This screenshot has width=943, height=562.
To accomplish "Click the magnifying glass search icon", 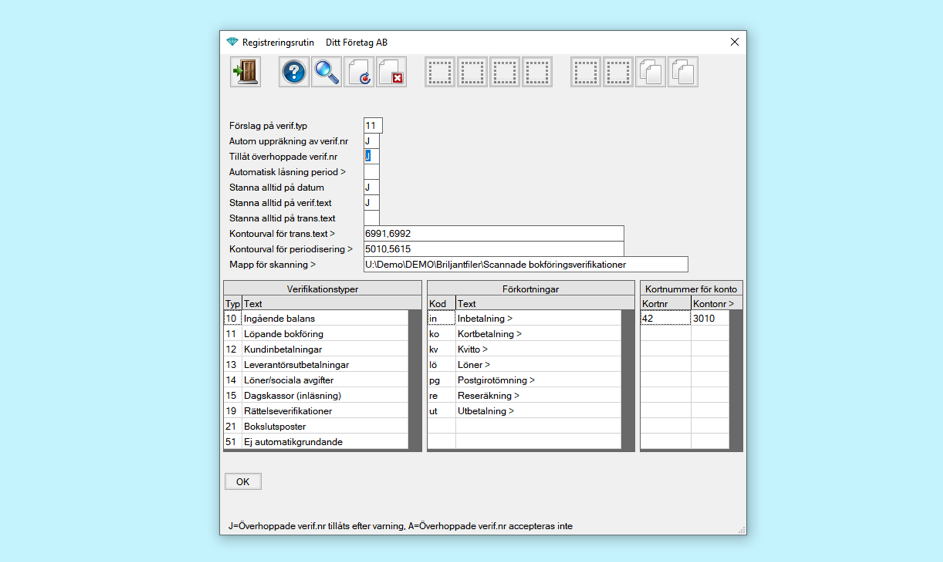I will tap(327, 72).
